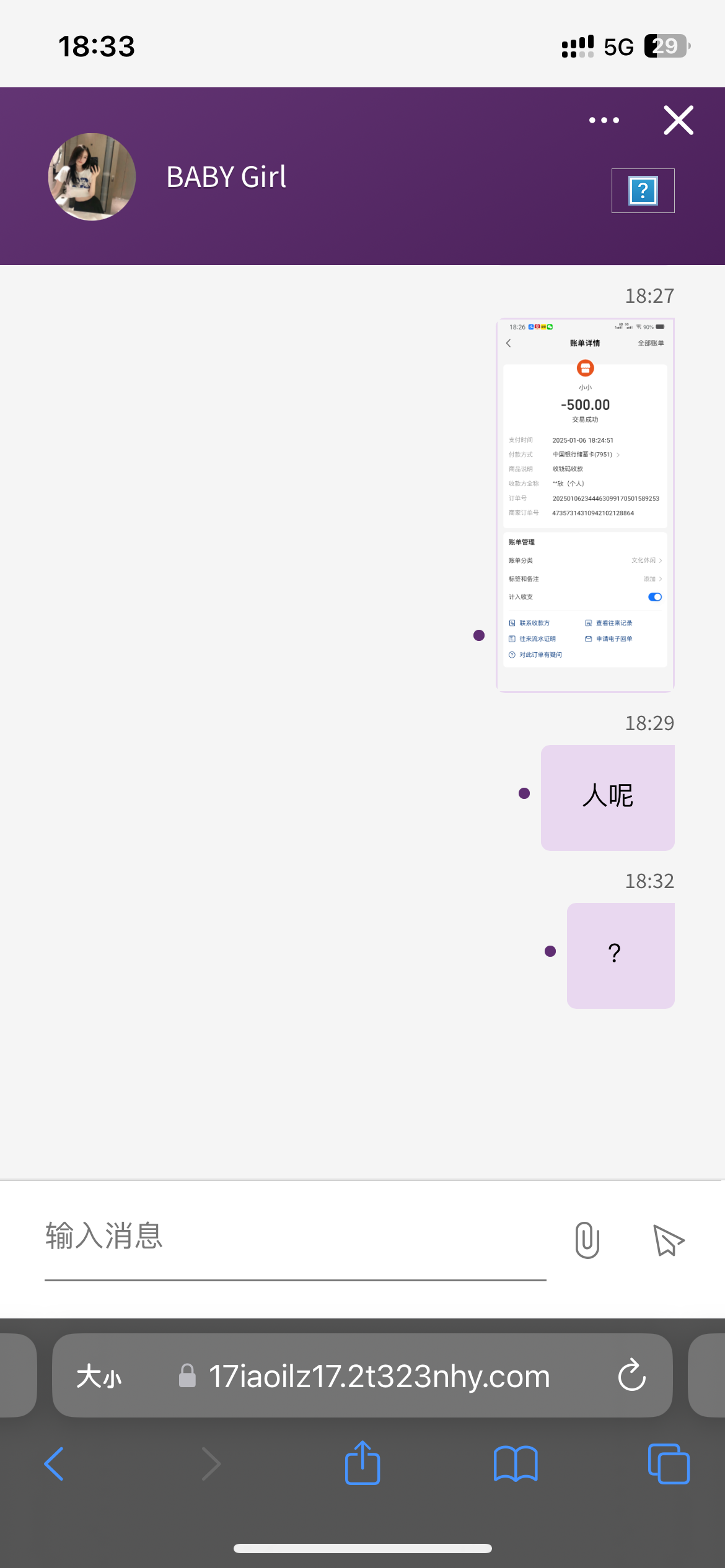
Task: Open Safari bookmarks book icon
Action: tap(516, 1464)
